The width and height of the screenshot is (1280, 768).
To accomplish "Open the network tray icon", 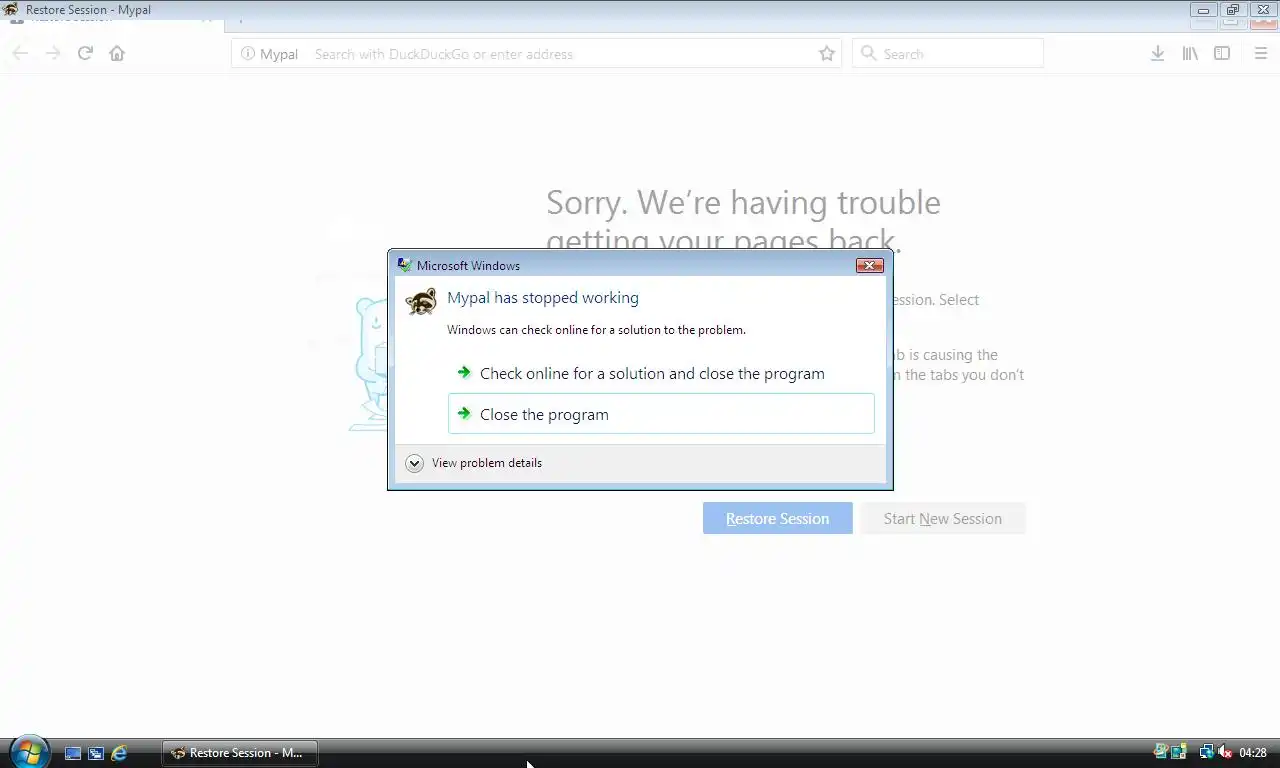I will click(x=1206, y=752).
